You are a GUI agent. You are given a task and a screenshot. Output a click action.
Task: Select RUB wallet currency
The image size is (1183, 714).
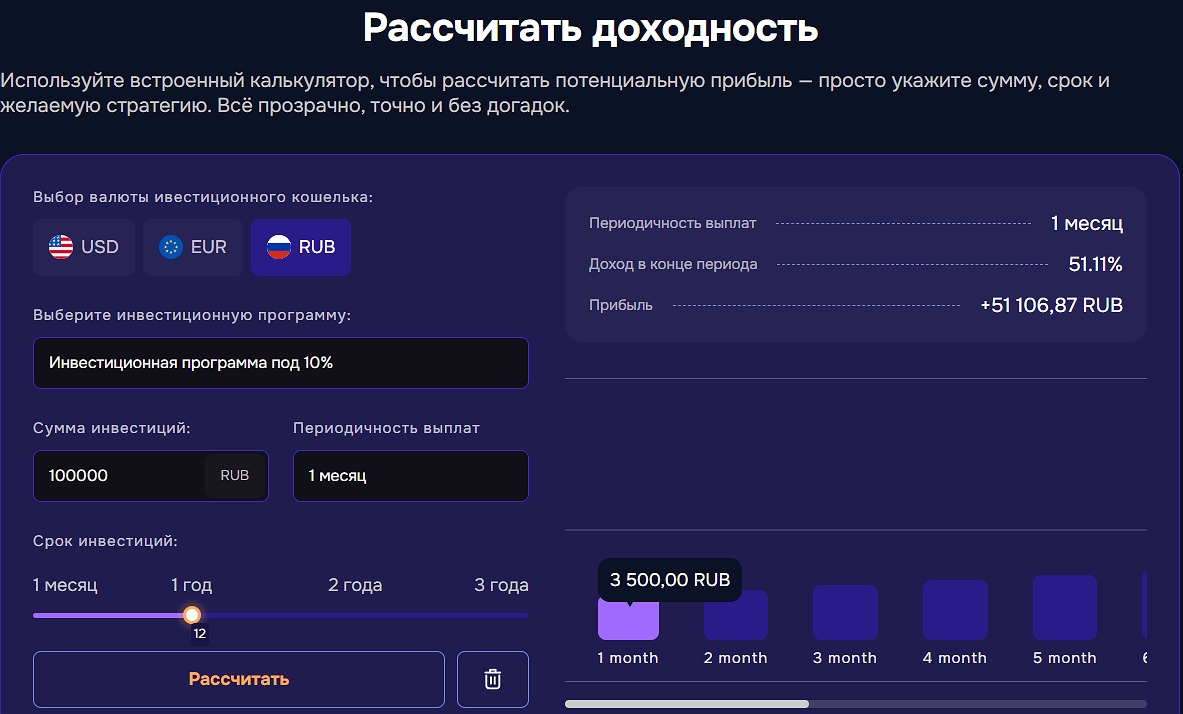(x=301, y=247)
